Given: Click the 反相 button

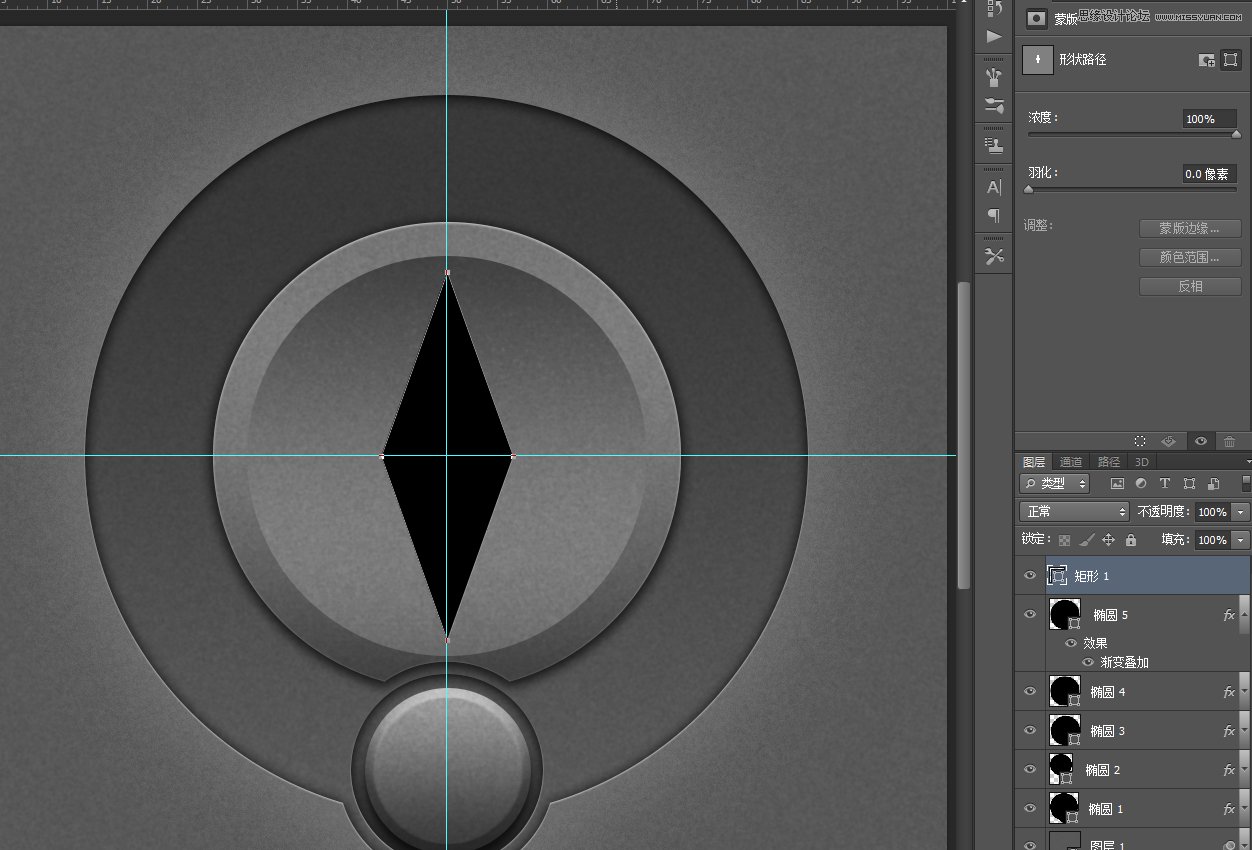Looking at the screenshot, I should click(x=1190, y=286).
